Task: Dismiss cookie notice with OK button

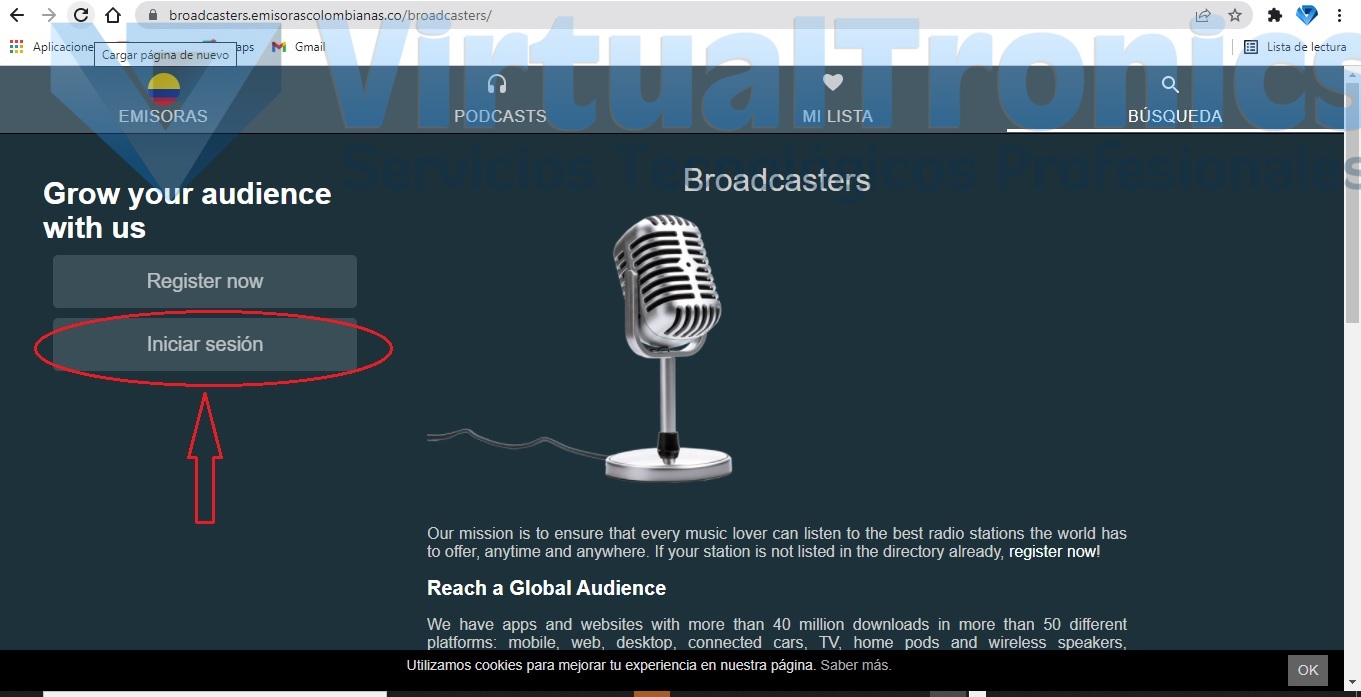Action: (x=1307, y=670)
